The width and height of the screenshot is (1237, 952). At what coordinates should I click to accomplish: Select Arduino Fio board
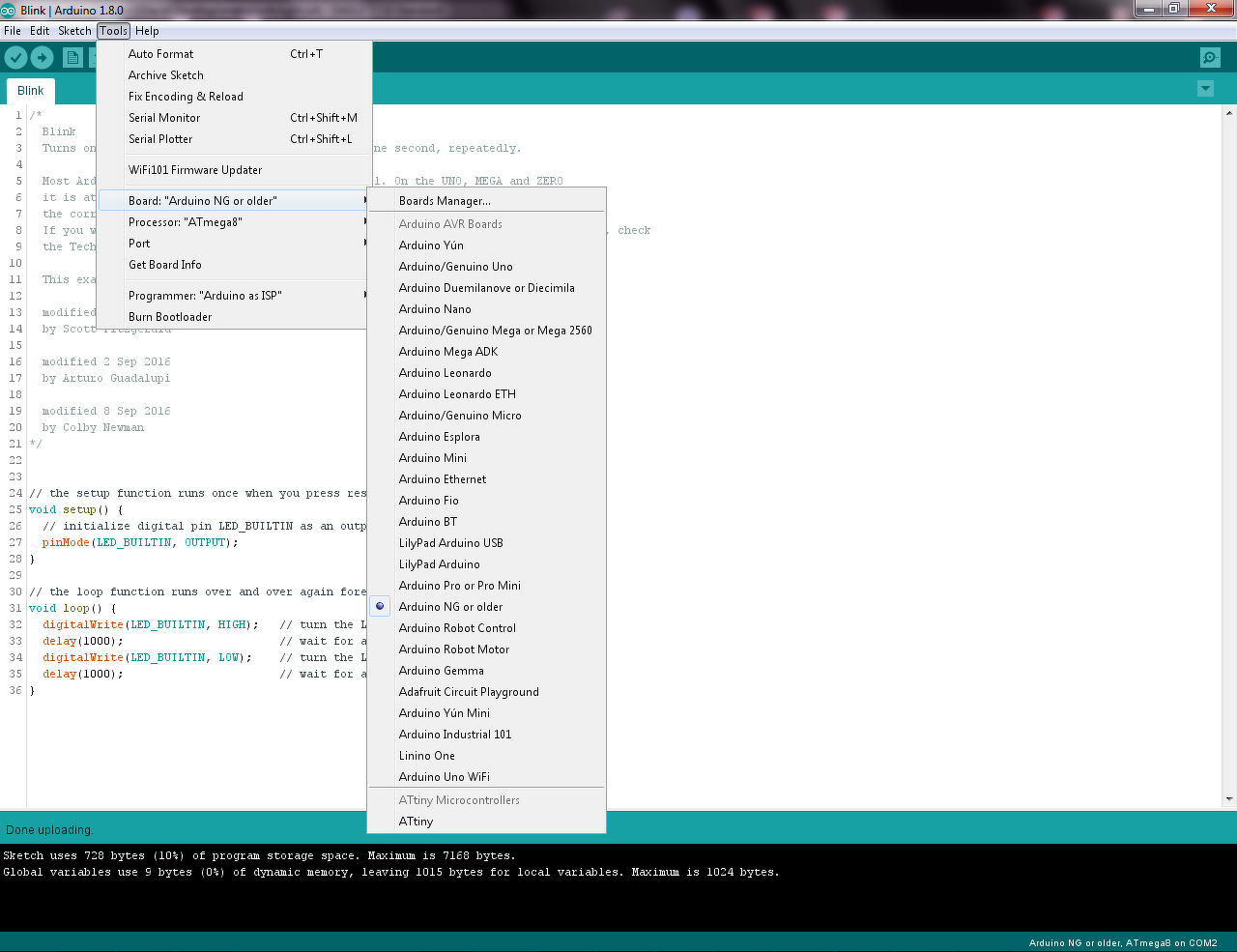click(x=487, y=501)
